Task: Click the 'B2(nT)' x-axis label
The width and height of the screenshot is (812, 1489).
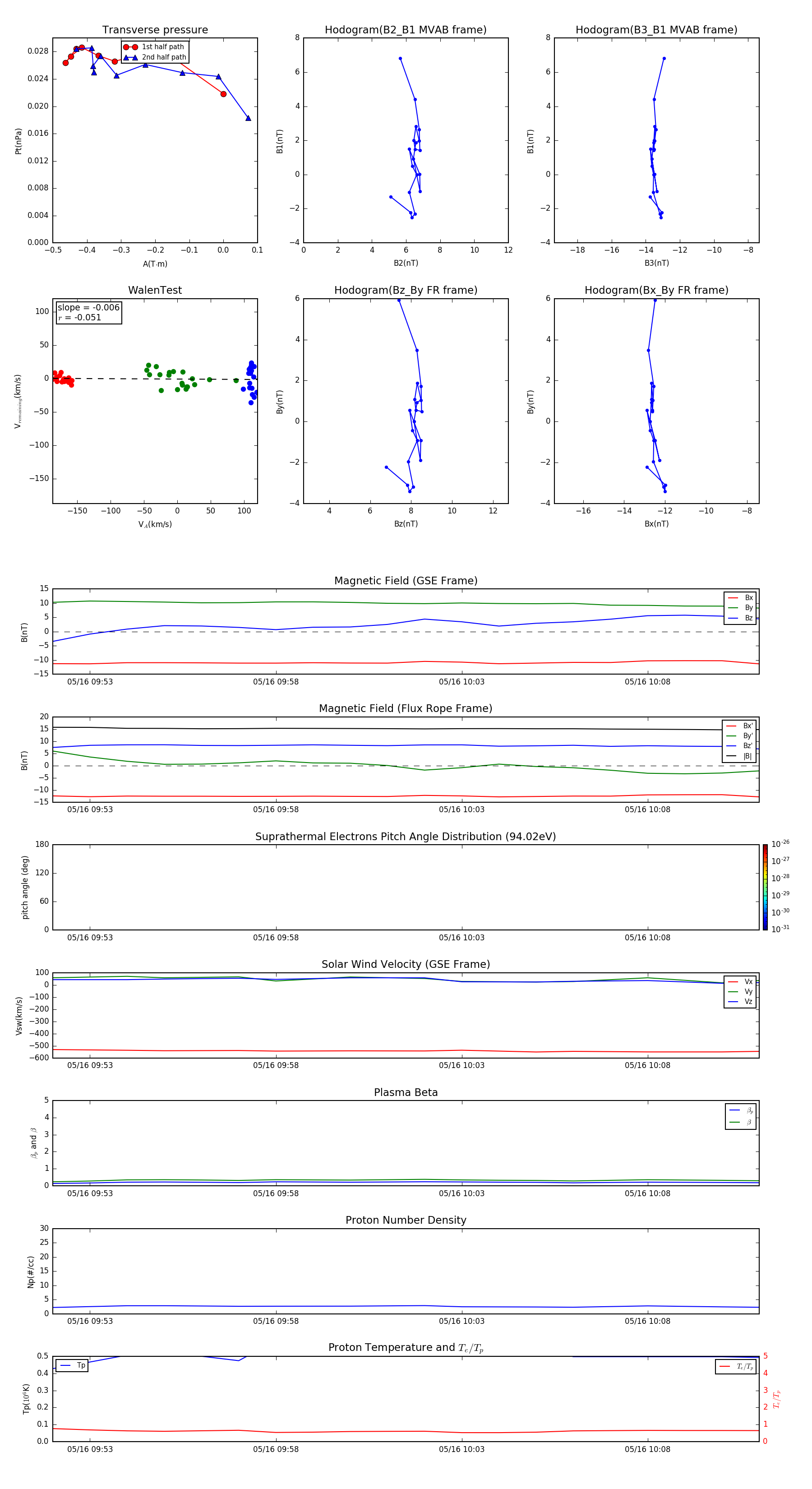Action: click(x=406, y=263)
